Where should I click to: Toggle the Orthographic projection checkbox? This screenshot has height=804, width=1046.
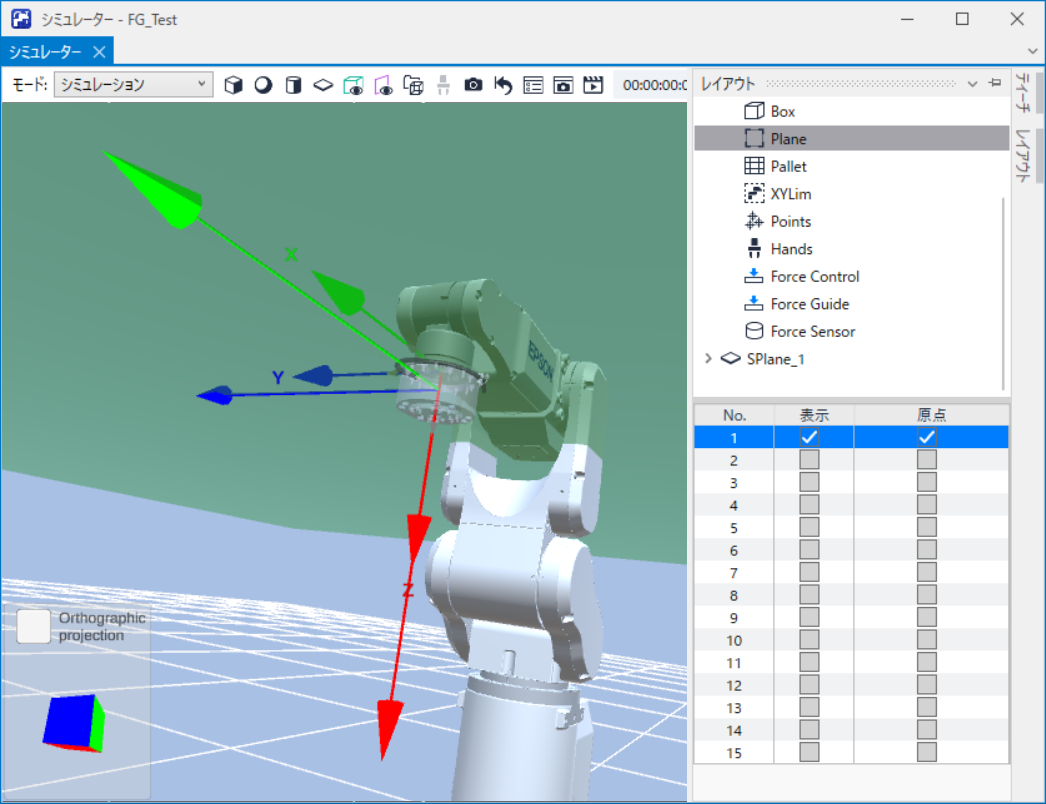click(33, 627)
